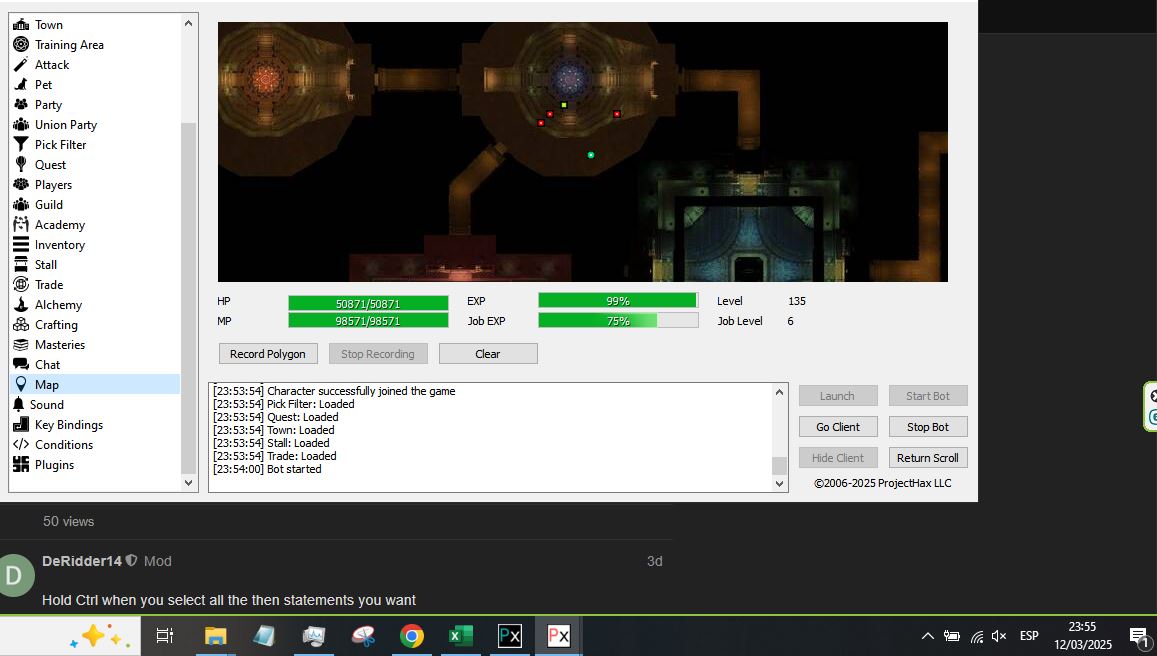Open the Pick Filter section icon
1157x656 pixels.
(x=20, y=145)
